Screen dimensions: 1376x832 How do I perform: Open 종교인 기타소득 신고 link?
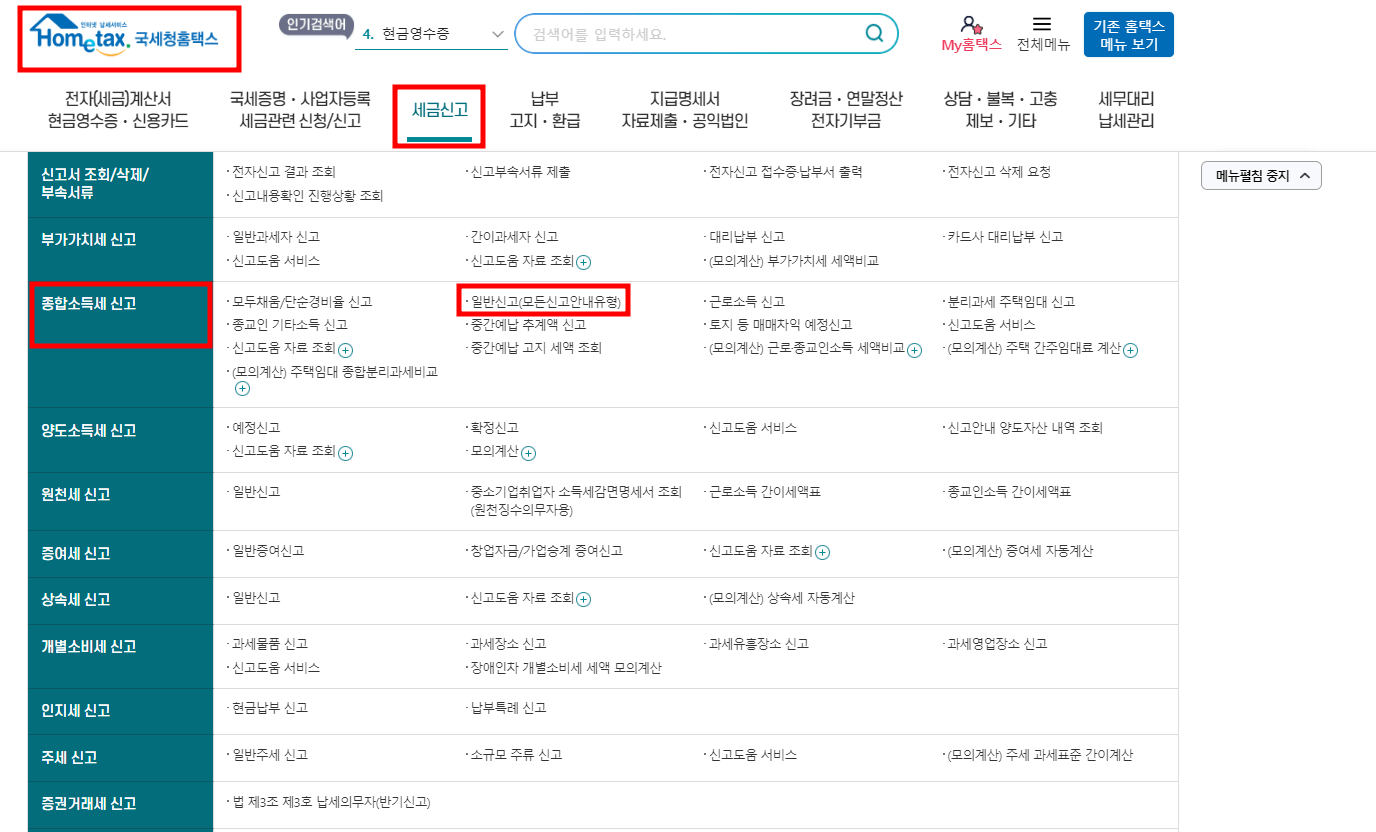pos(288,325)
